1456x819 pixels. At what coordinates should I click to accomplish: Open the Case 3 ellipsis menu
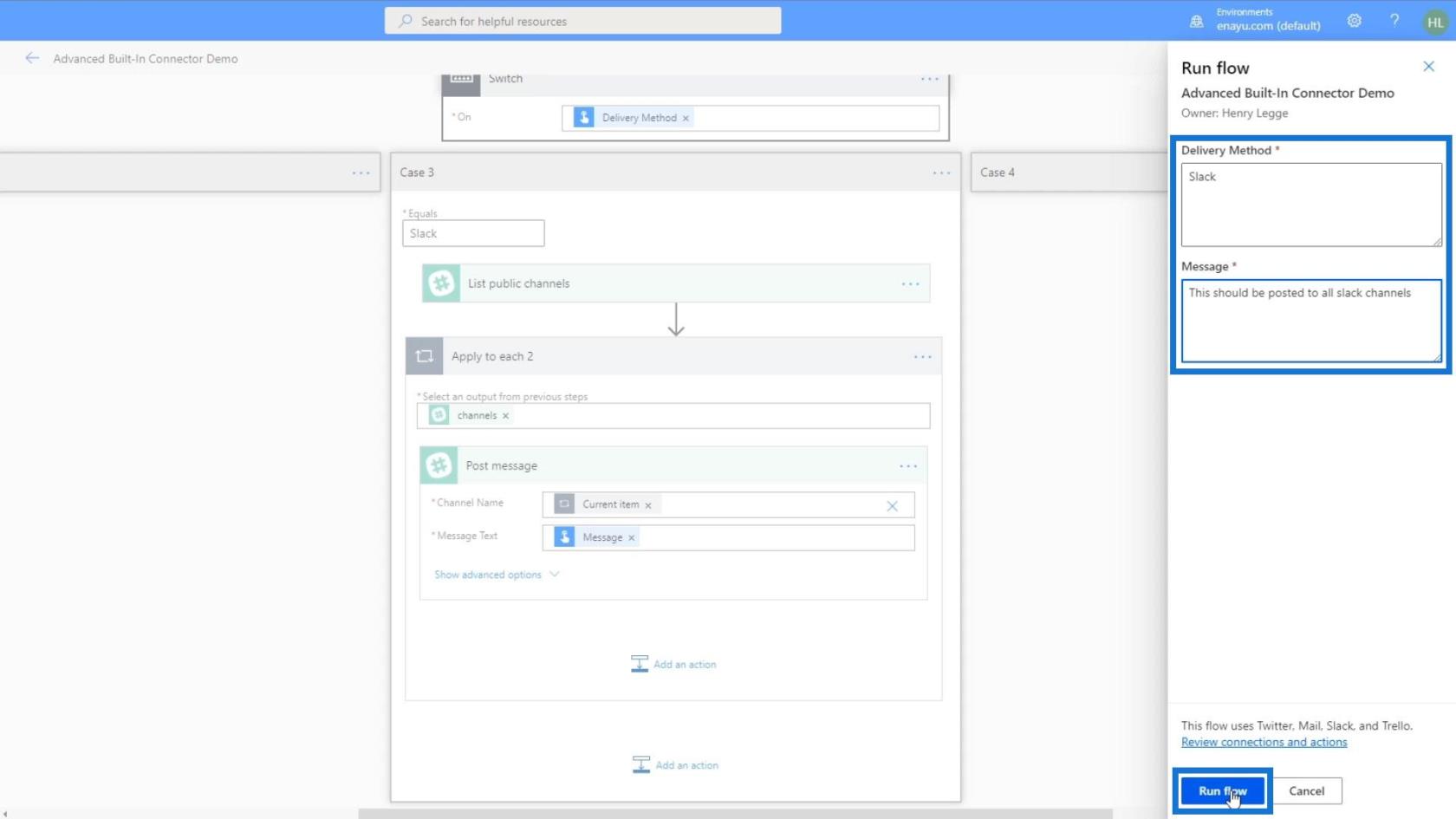pos(941,172)
